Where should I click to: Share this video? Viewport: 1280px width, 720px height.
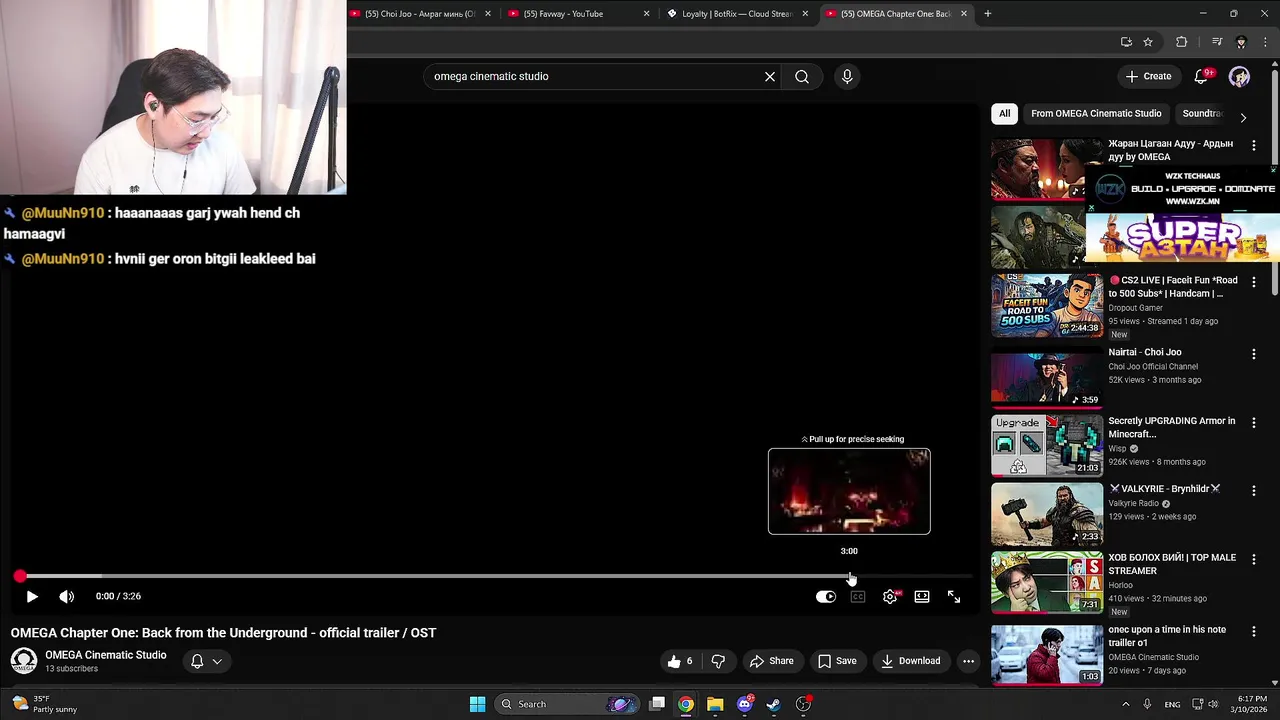click(x=771, y=661)
